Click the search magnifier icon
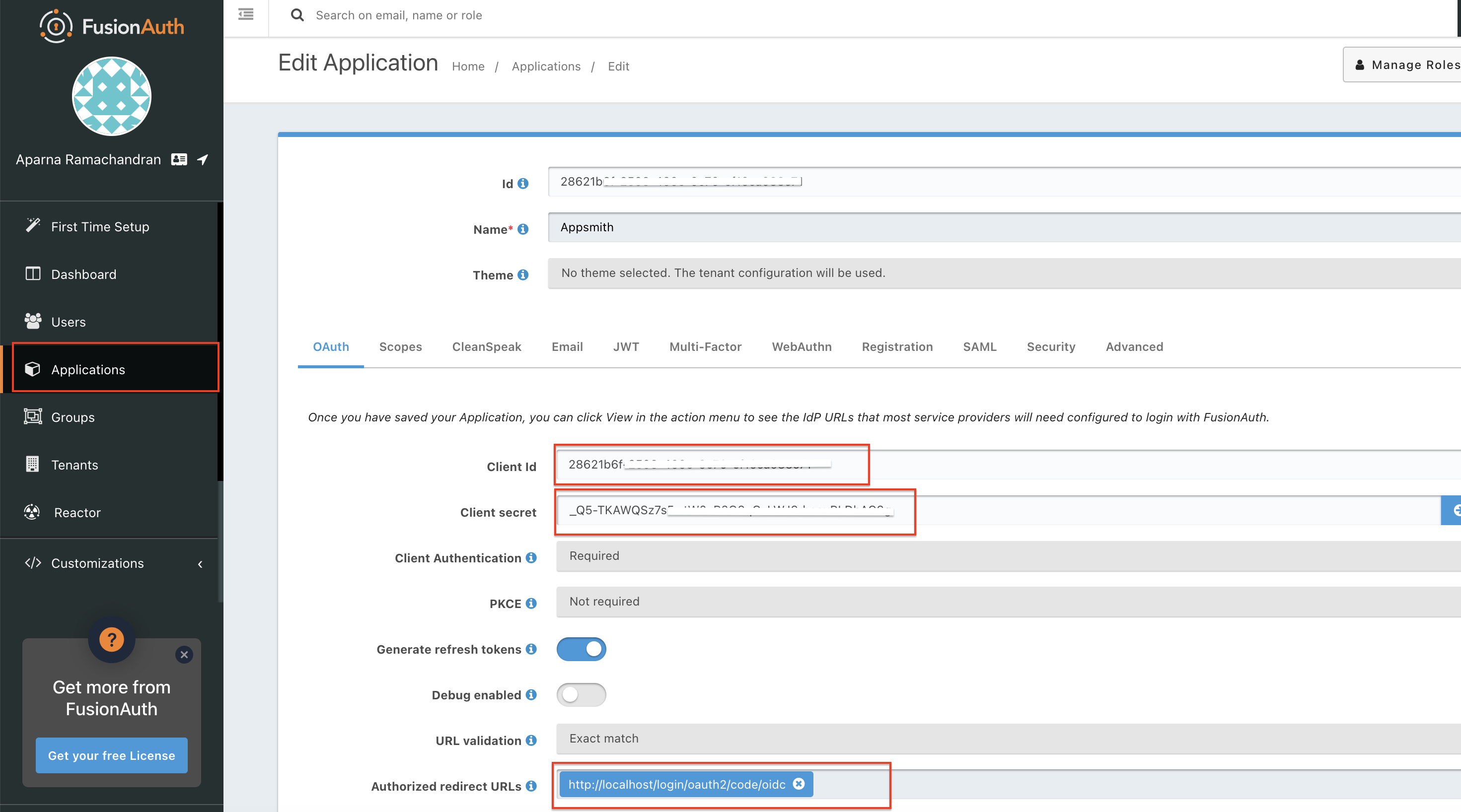Viewport: 1461px width, 812px height. [297, 15]
